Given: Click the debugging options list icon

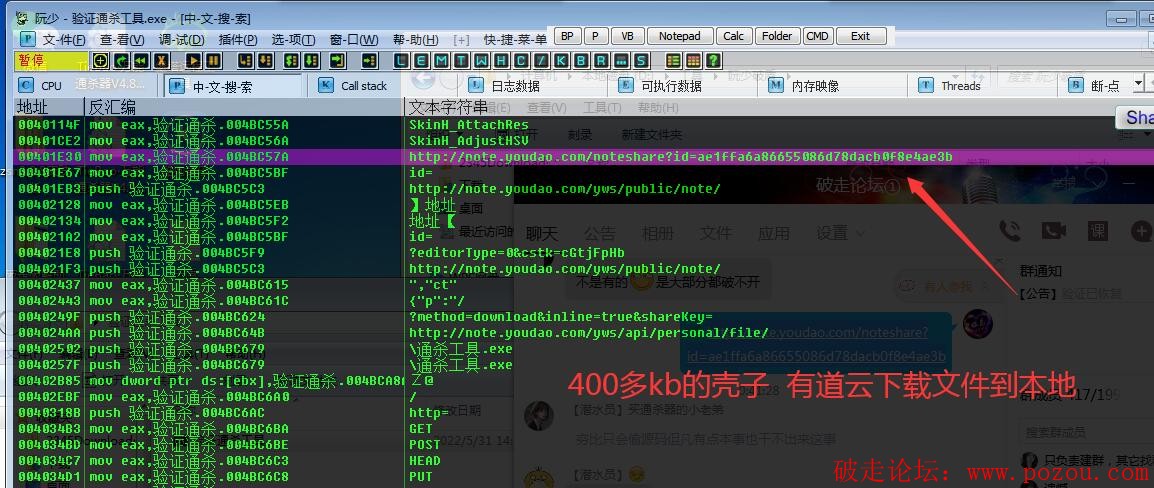Looking at the screenshot, I should tap(673, 60).
